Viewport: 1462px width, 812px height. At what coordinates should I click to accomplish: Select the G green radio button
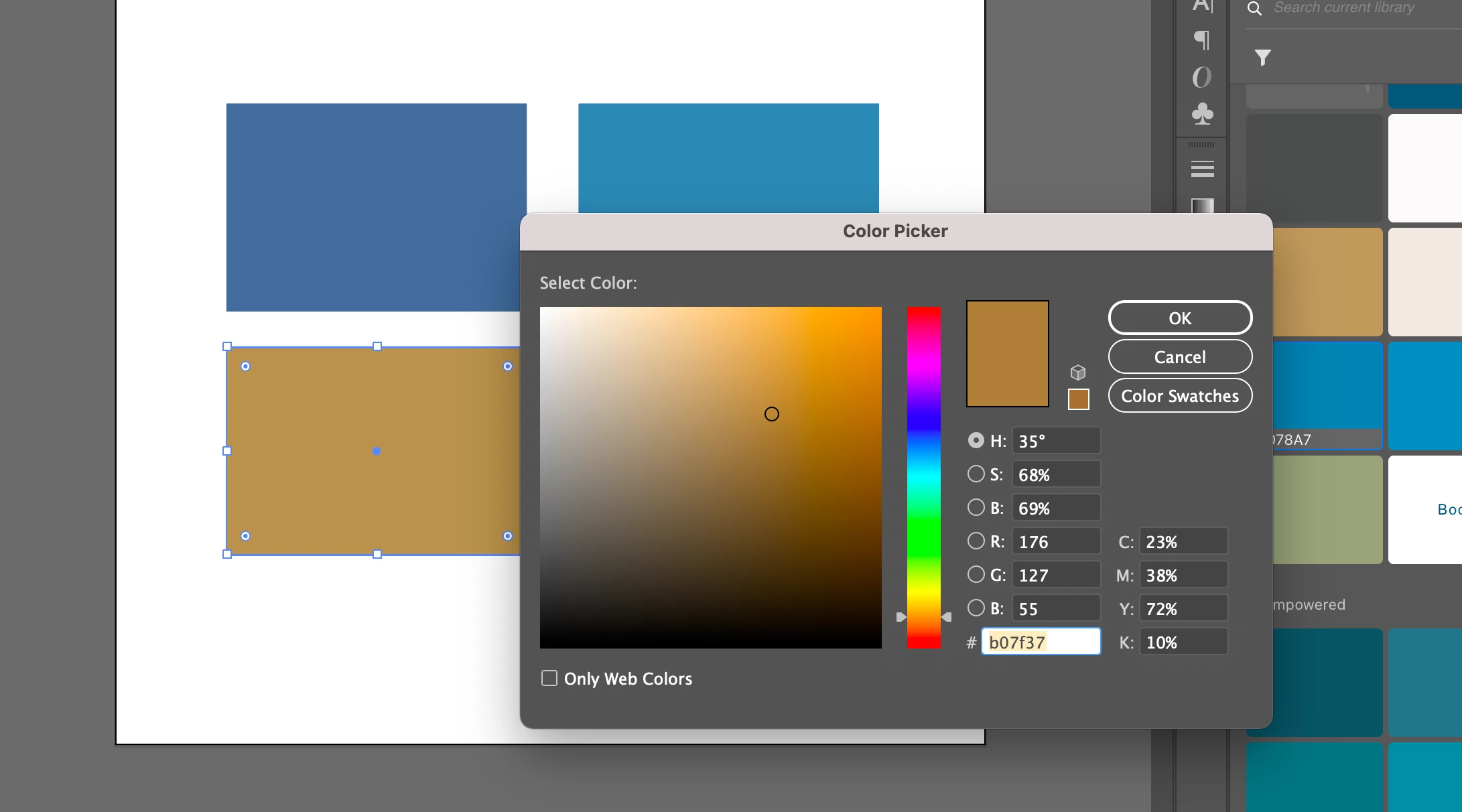click(976, 575)
